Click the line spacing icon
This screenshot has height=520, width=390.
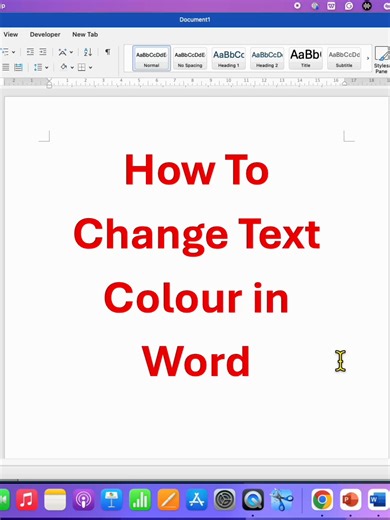pyautogui.click(x=38, y=67)
